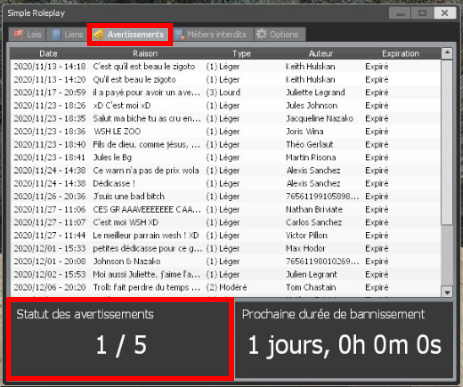The height and width of the screenshot is (387, 463).
Task: Click author Jacqueline Nazako
Action: click(319, 118)
